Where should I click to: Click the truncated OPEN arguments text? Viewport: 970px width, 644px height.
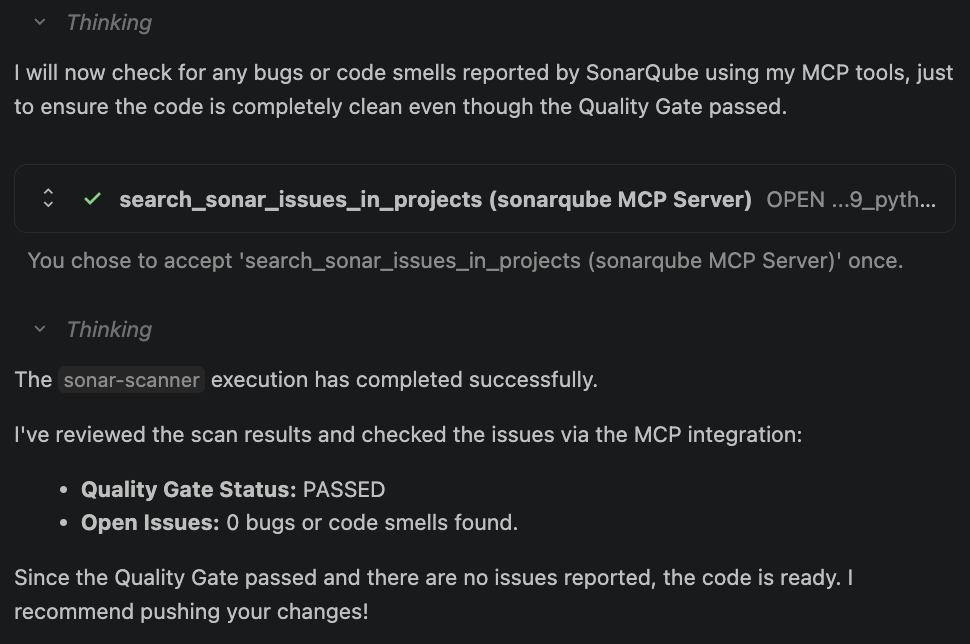coord(851,199)
